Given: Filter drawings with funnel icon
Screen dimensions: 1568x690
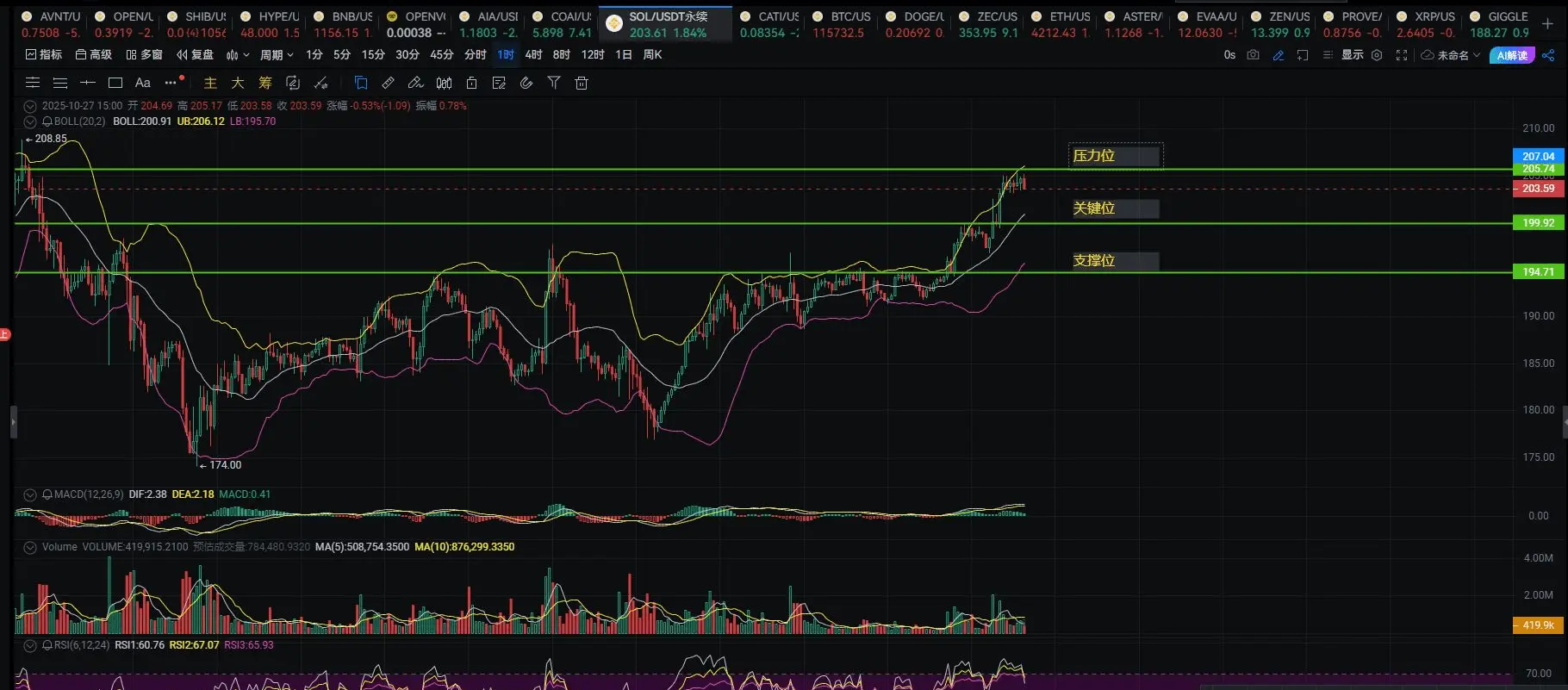Looking at the screenshot, I should [x=554, y=83].
